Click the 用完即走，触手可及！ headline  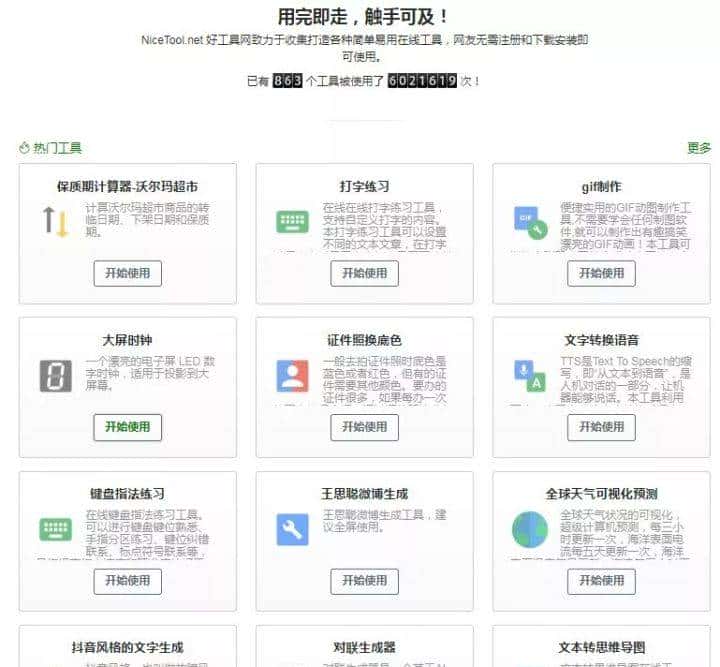click(x=363, y=17)
